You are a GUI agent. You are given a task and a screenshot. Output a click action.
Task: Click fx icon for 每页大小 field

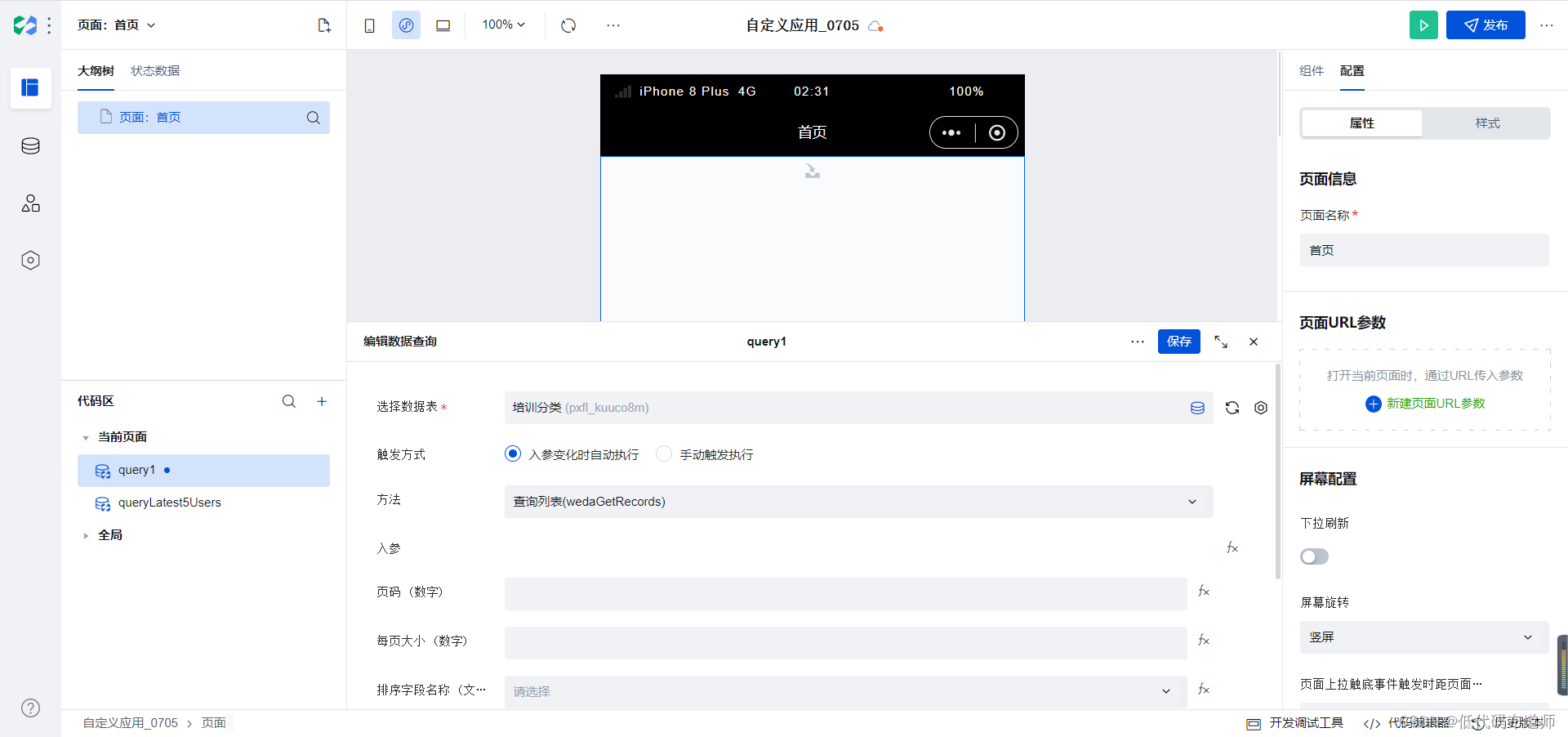1204,640
